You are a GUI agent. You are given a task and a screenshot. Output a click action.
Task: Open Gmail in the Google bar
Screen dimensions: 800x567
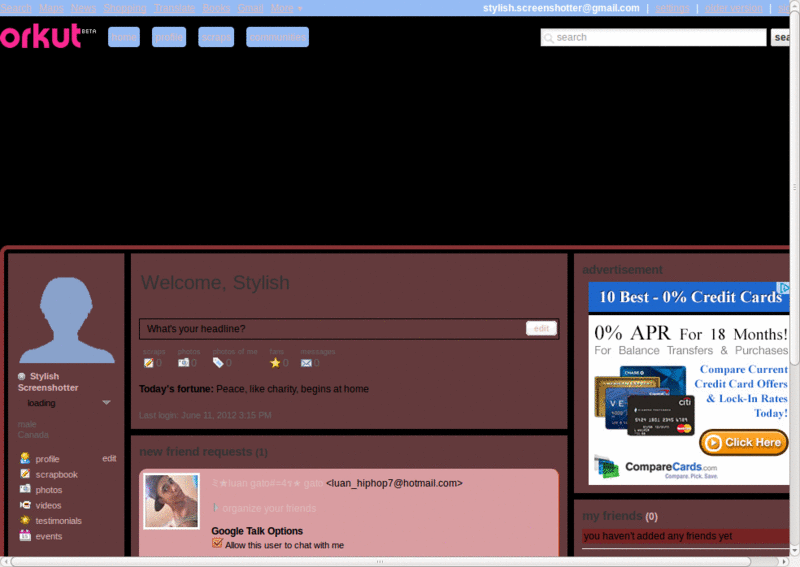[x=250, y=8]
